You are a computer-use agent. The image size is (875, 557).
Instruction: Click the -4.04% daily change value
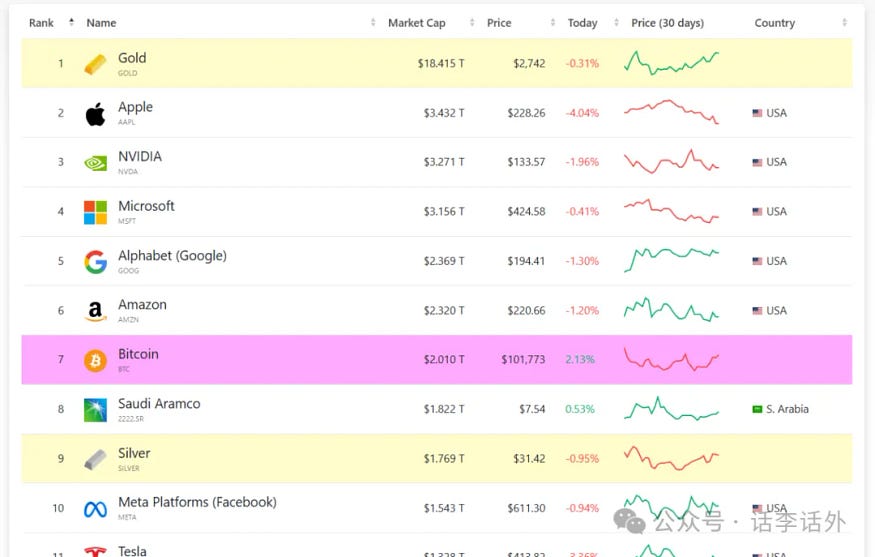pyautogui.click(x=582, y=113)
